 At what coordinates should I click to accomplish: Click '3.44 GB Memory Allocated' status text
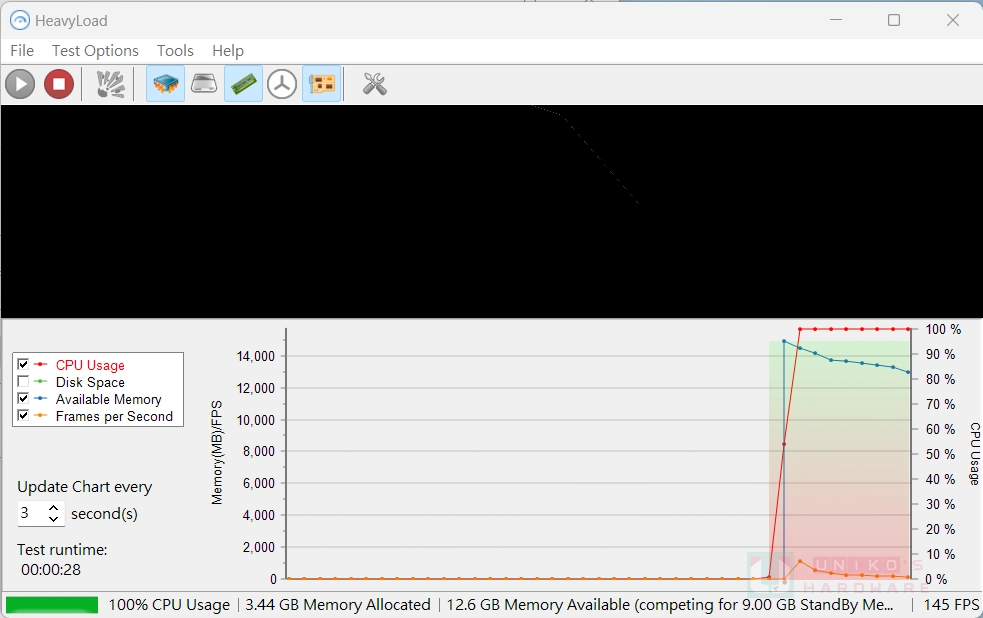338,605
